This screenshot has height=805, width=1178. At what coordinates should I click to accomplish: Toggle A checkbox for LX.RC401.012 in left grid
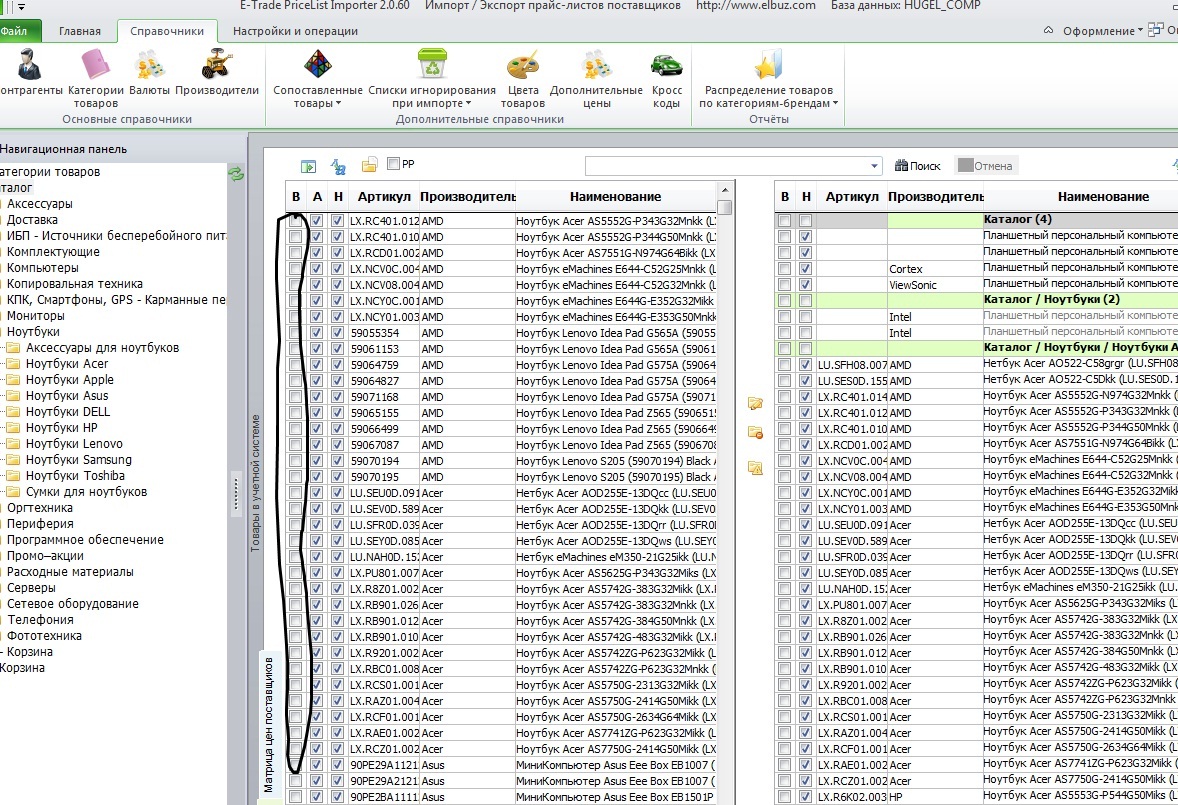[x=316, y=221]
